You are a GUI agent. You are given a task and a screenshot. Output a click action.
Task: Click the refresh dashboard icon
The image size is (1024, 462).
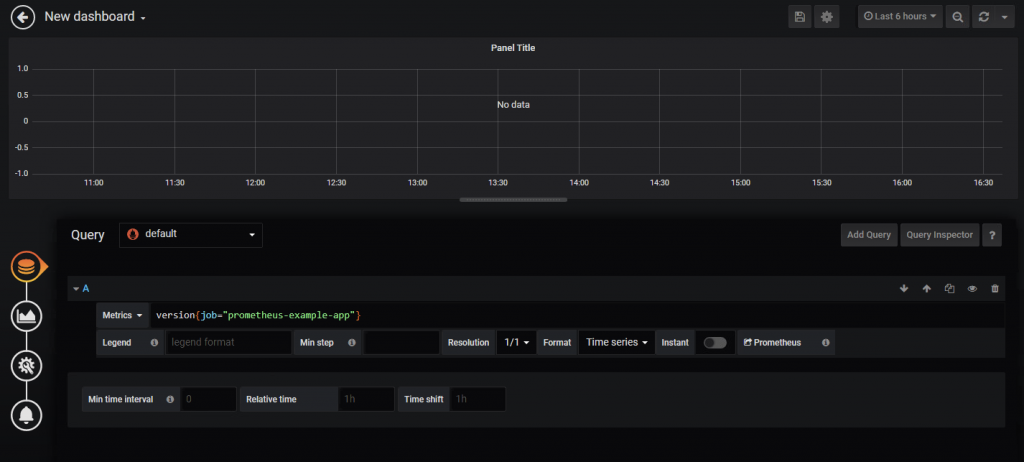984,17
